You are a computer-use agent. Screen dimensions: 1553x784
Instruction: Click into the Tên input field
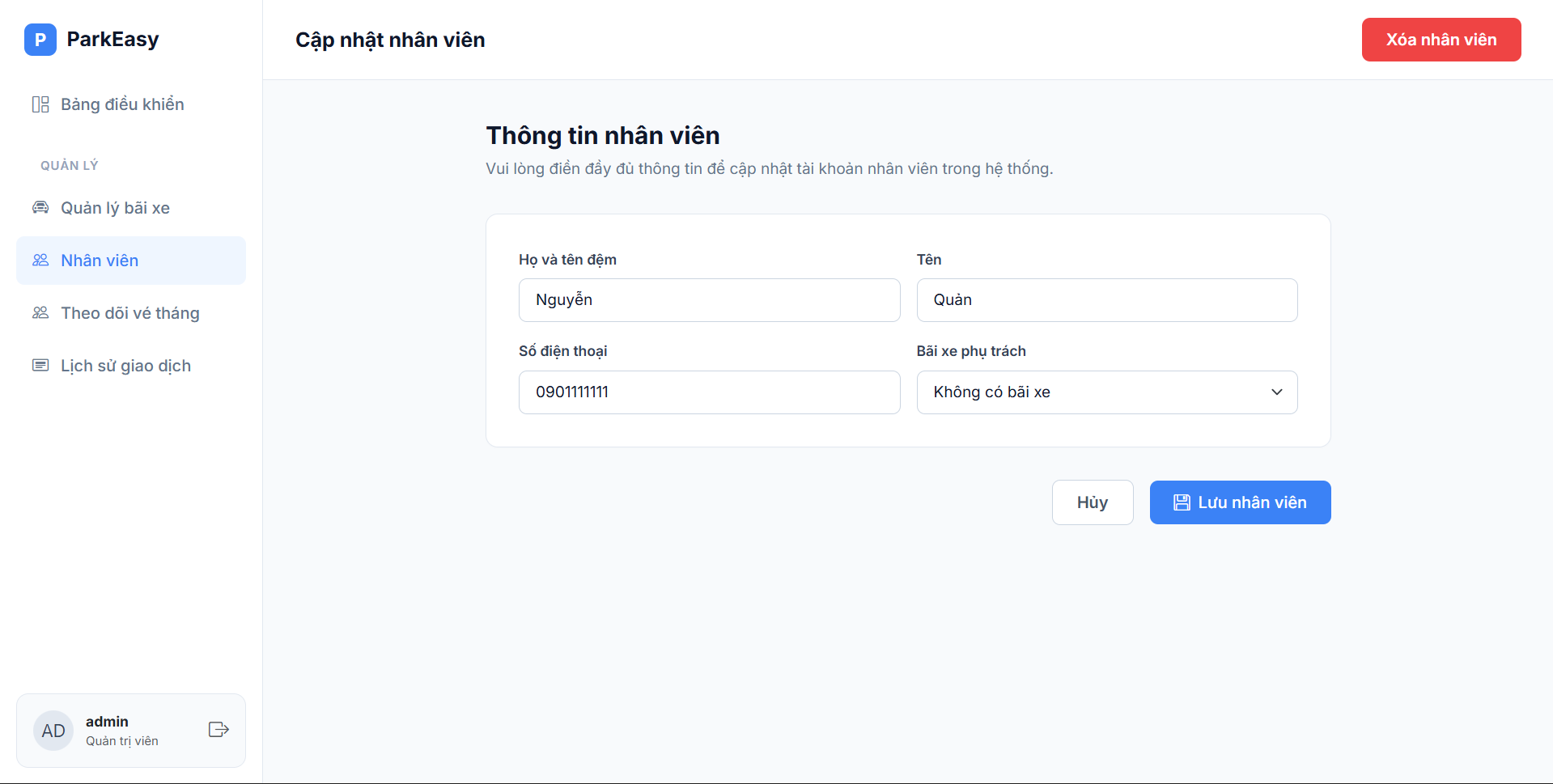[1106, 300]
